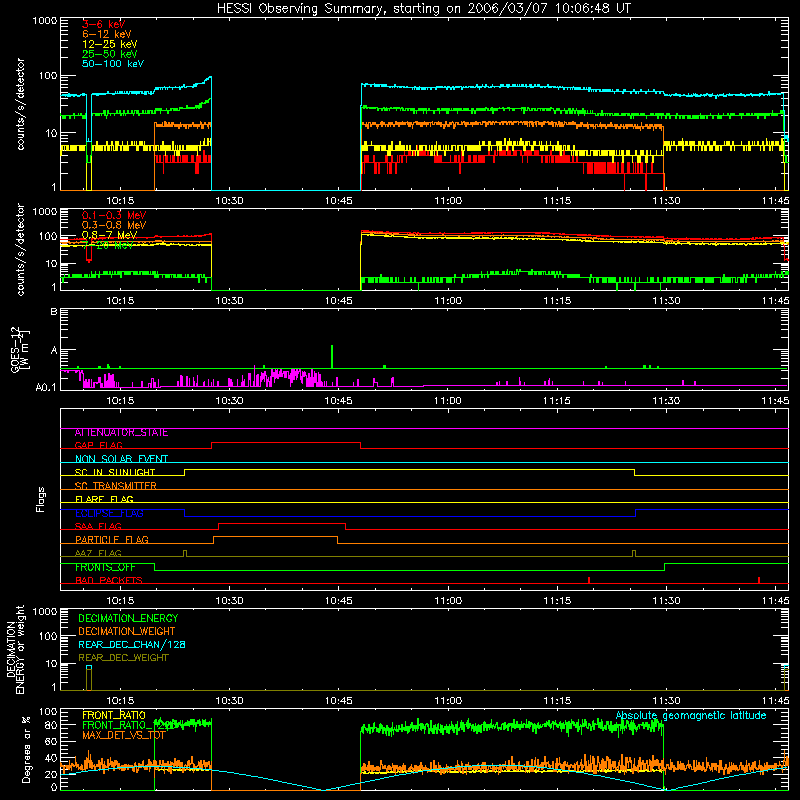This screenshot has height=800, width=800.
Task: Click the 11:30 tick label under bottom decimation plot
Action: pos(666,701)
